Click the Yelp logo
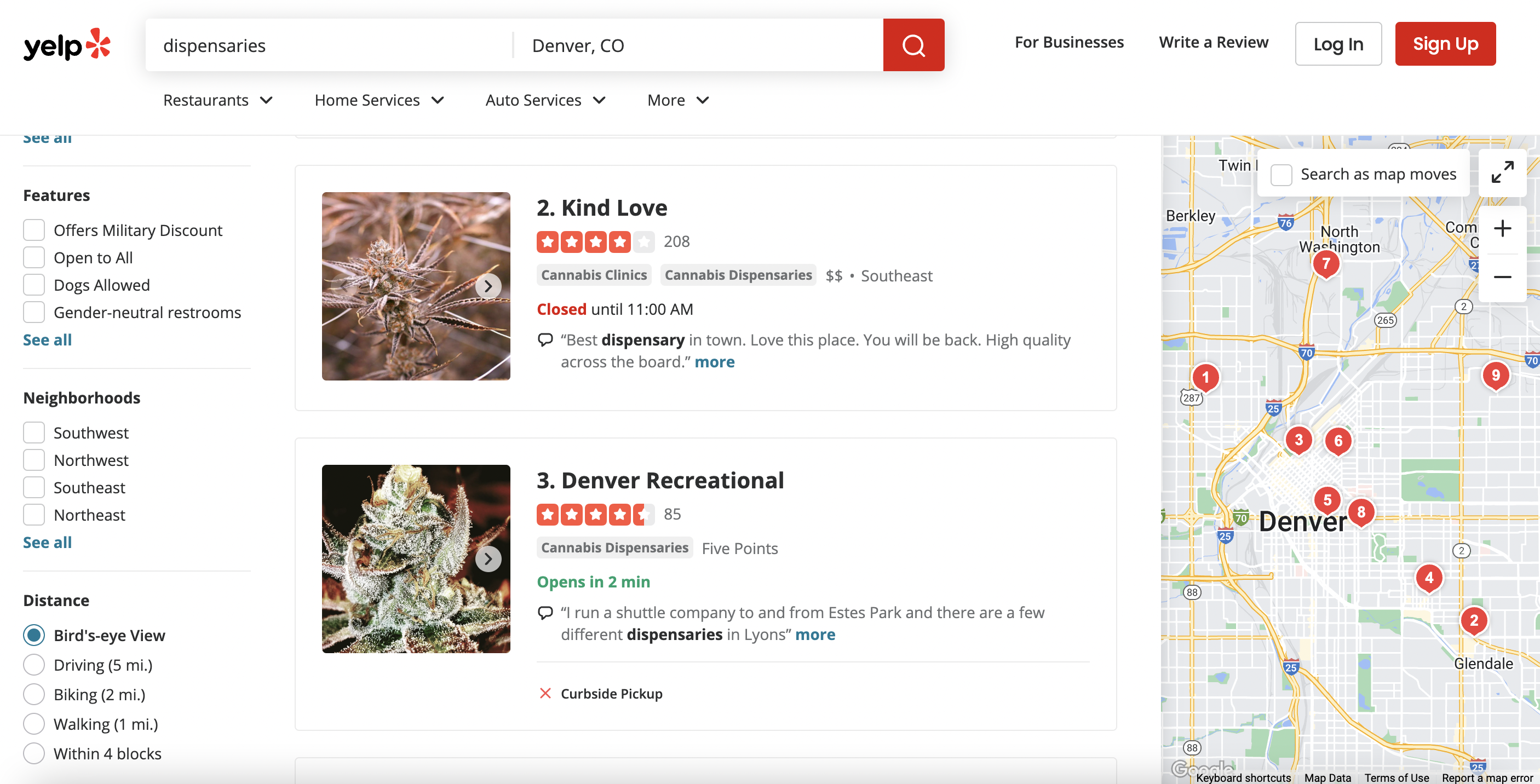The height and width of the screenshot is (784, 1540). pos(67,45)
